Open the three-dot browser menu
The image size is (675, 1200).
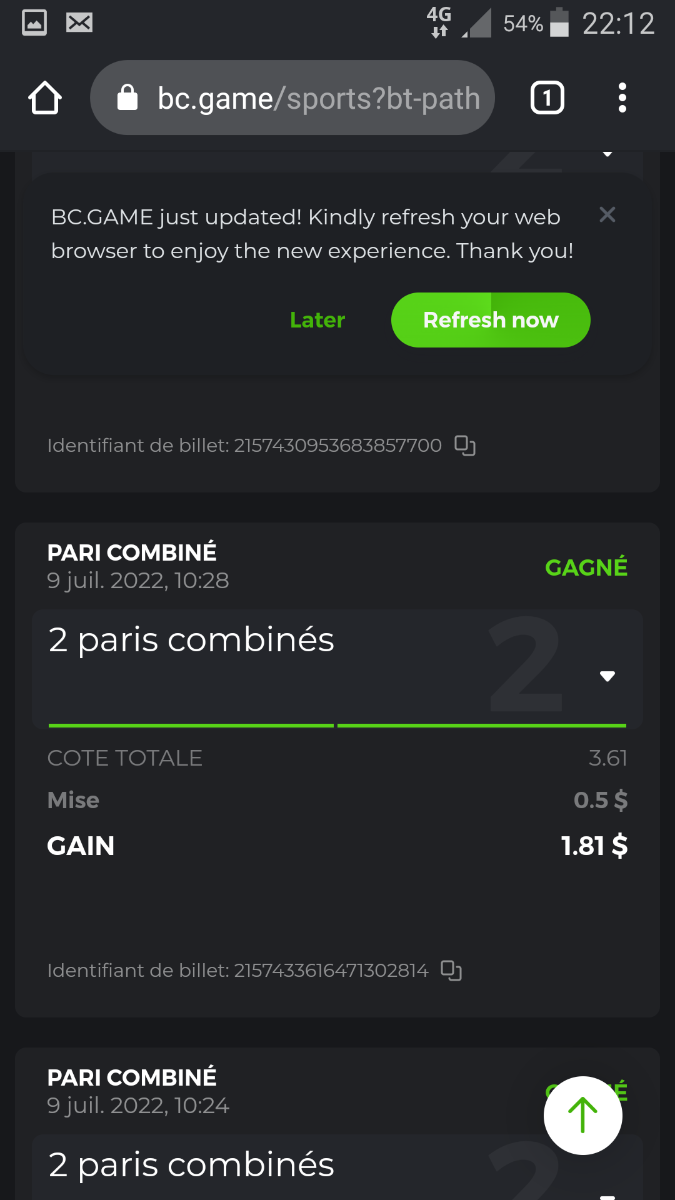coord(622,98)
